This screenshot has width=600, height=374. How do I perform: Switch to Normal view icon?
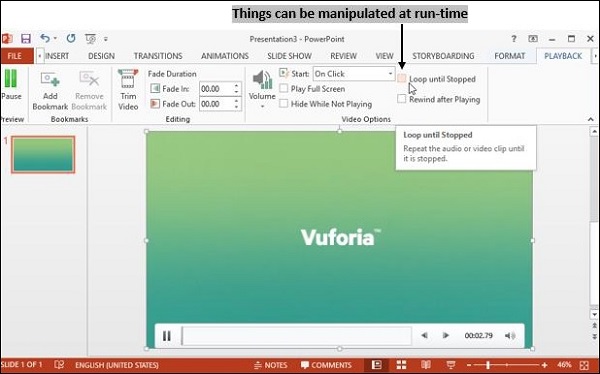(x=376, y=365)
